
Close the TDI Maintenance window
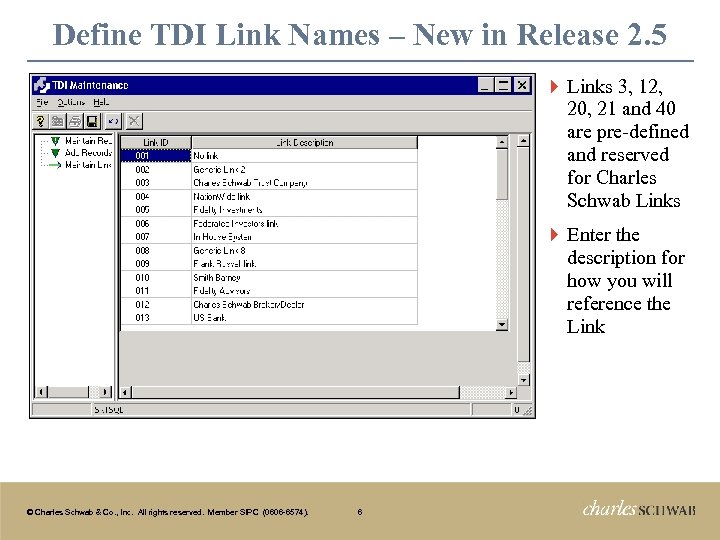click(522, 85)
